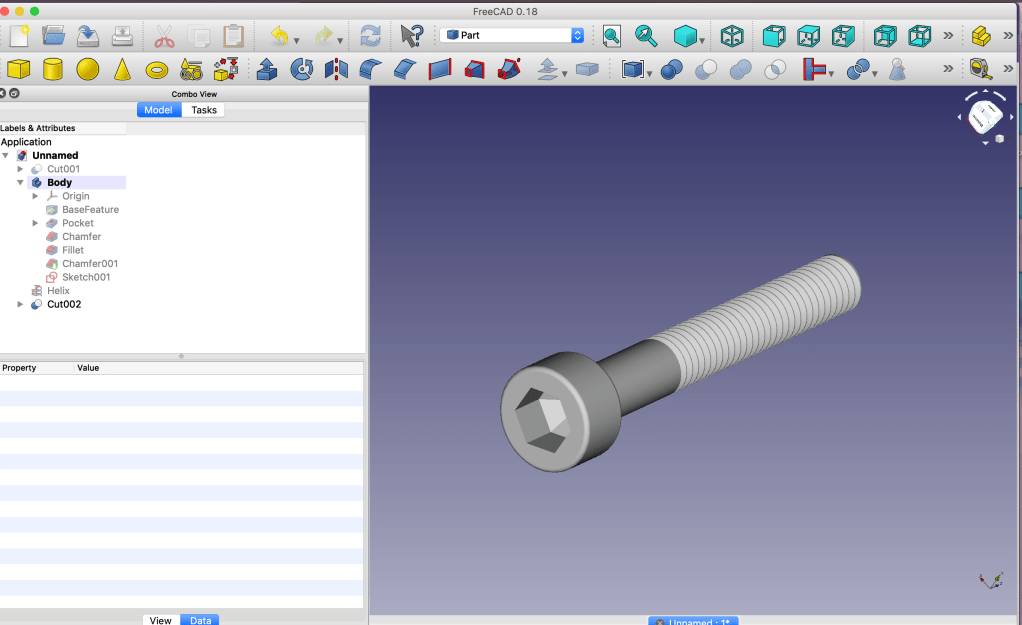Switch to the Tasks tab
Viewport: 1022px width, 625px height.
coord(204,110)
